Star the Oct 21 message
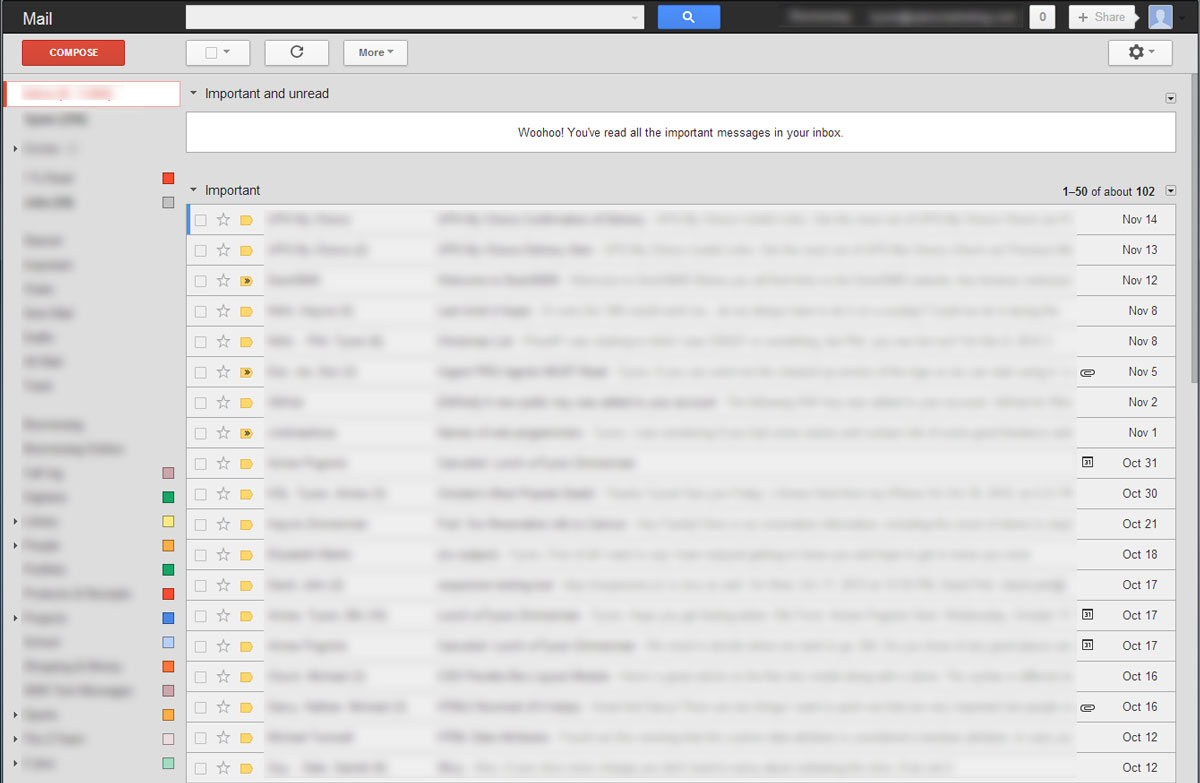The image size is (1200, 783). pyautogui.click(x=223, y=524)
